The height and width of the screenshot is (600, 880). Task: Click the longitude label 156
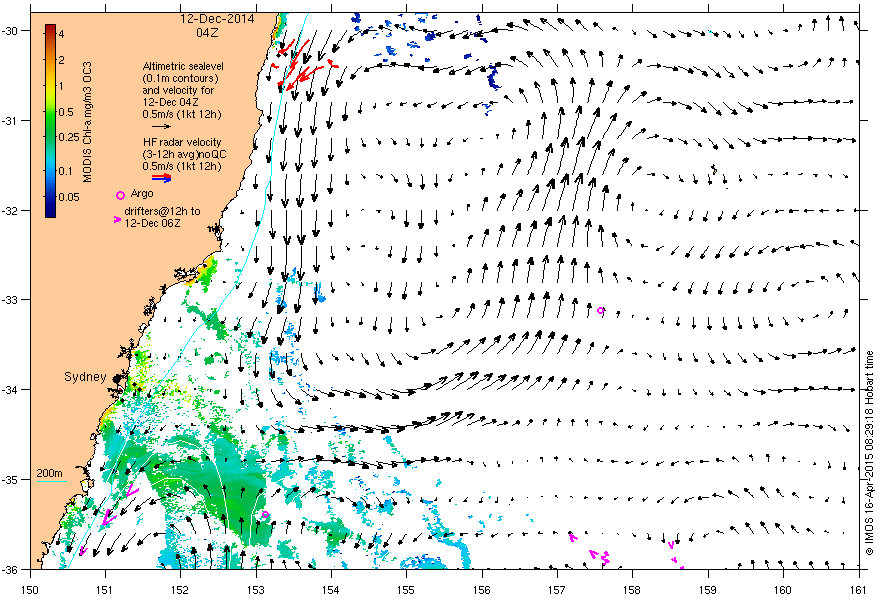[482, 590]
